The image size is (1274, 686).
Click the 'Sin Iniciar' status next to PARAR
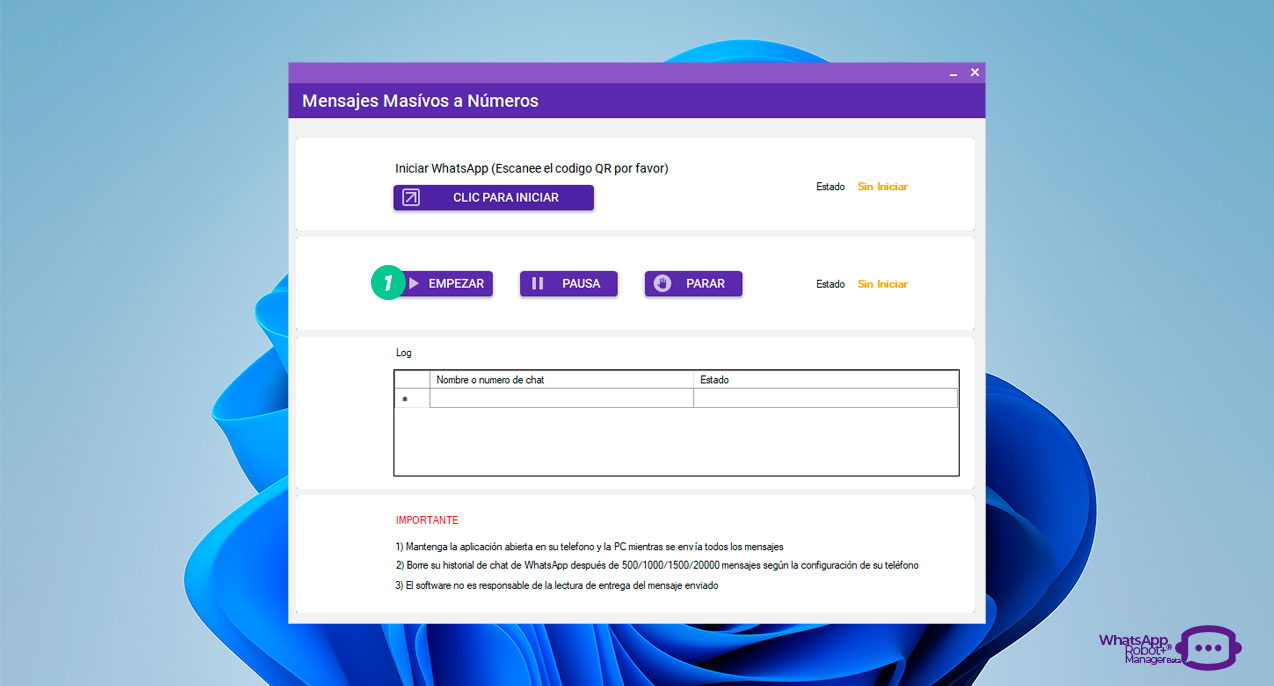(x=882, y=284)
